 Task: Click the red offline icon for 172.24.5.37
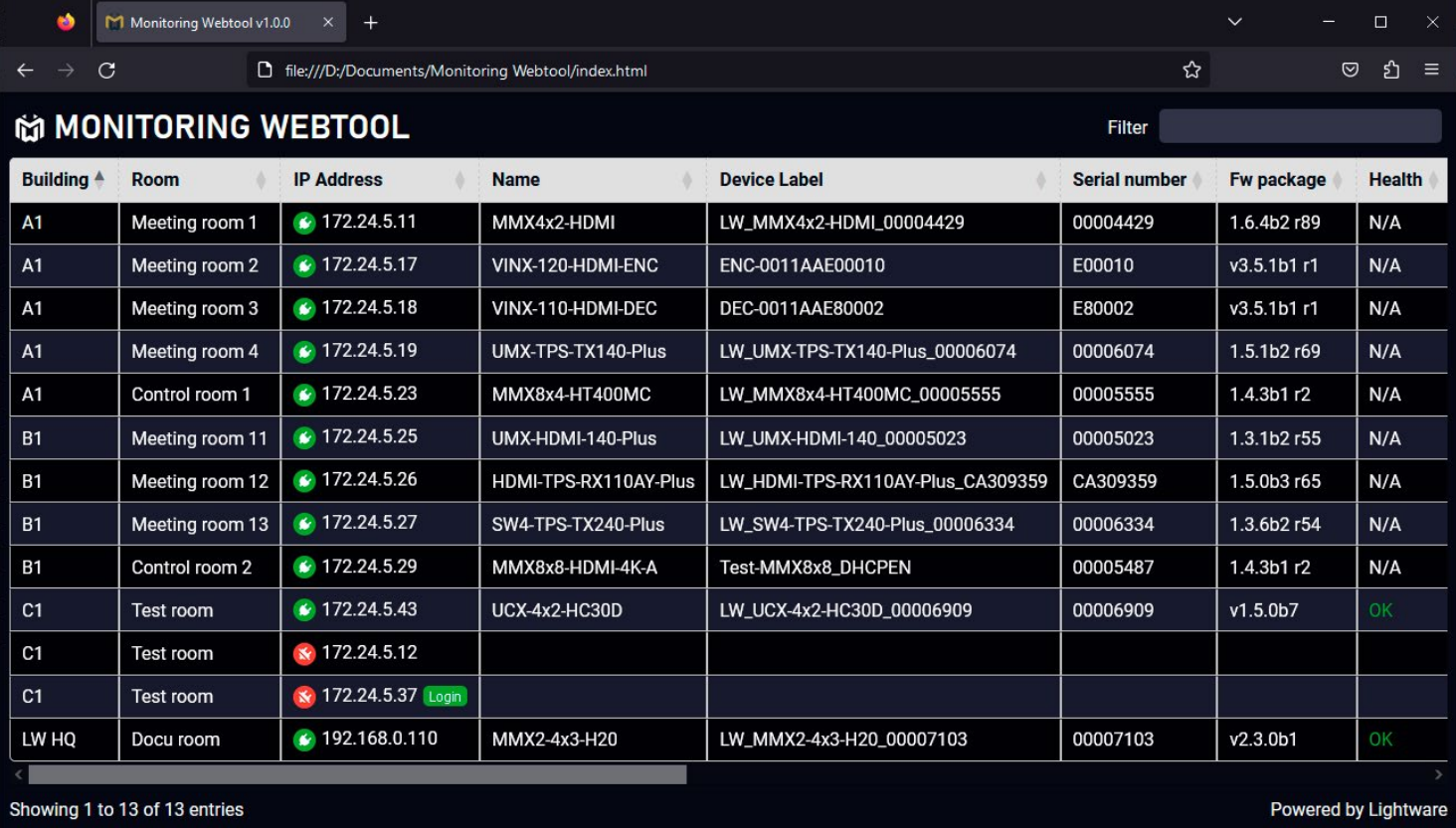pos(305,696)
